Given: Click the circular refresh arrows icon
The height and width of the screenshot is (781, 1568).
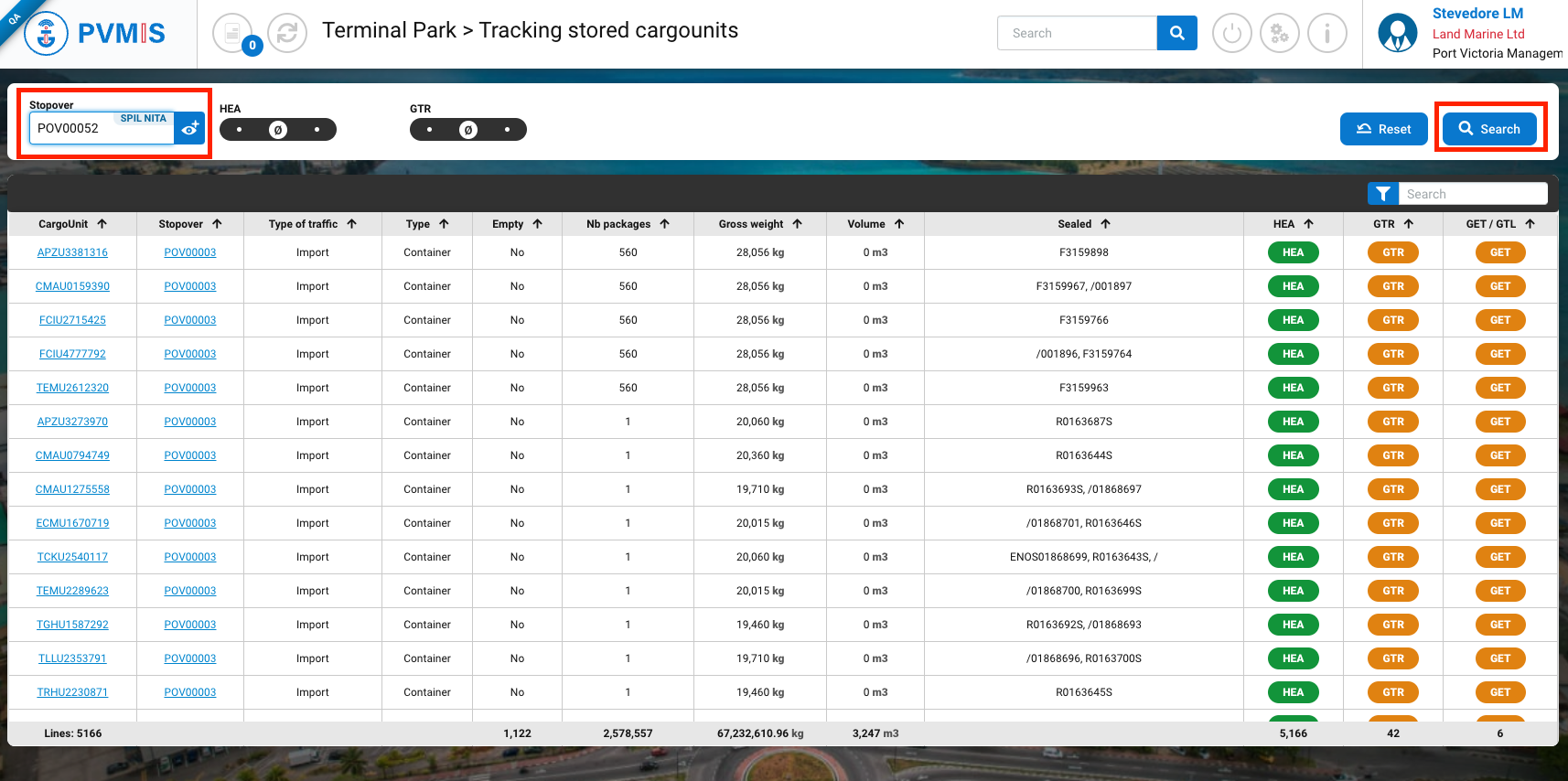Looking at the screenshot, I should (287, 34).
